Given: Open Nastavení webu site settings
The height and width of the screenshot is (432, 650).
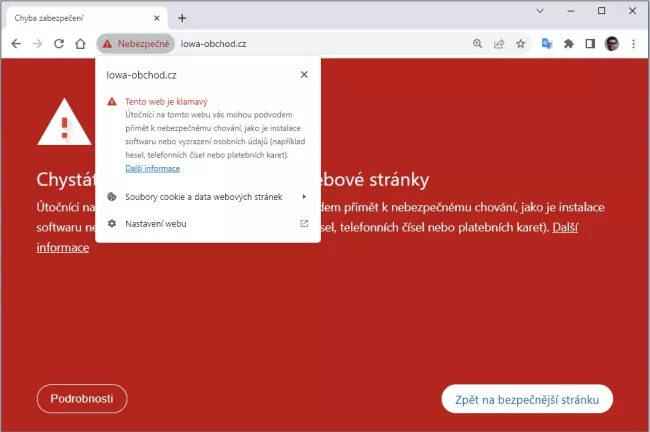Looking at the screenshot, I should point(207,223).
